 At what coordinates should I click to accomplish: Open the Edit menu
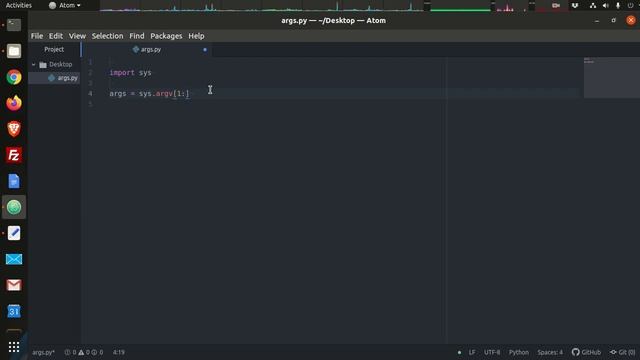(x=56, y=36)
